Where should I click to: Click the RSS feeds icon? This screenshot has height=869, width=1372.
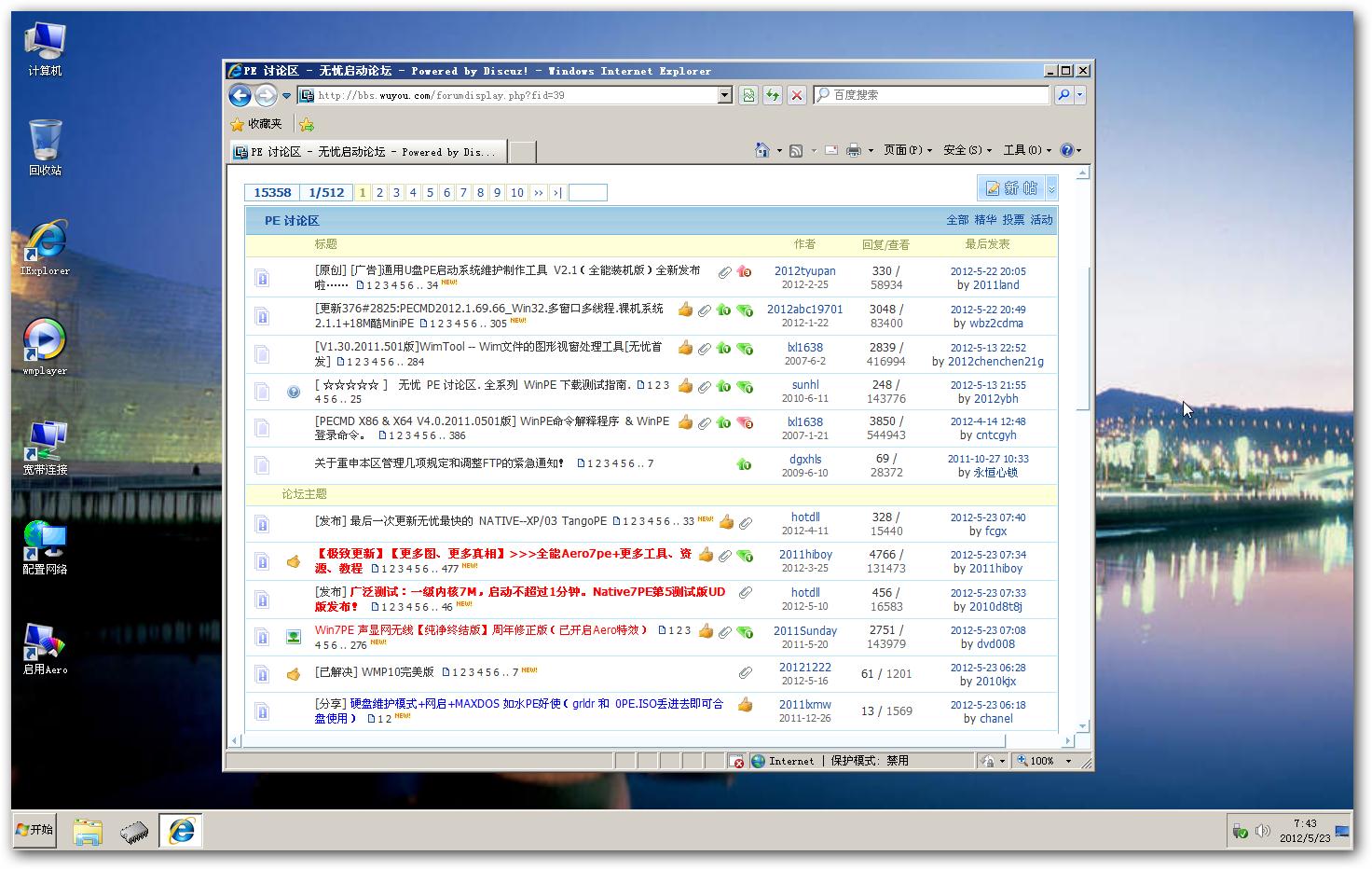[796, 150]
